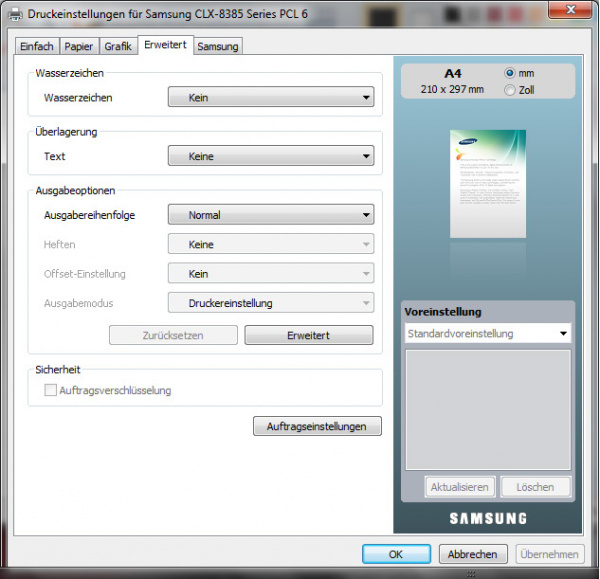This screenshot has width=600, height=579.
Task: Switch to the Einfach tab
Action: pos(37,47)
